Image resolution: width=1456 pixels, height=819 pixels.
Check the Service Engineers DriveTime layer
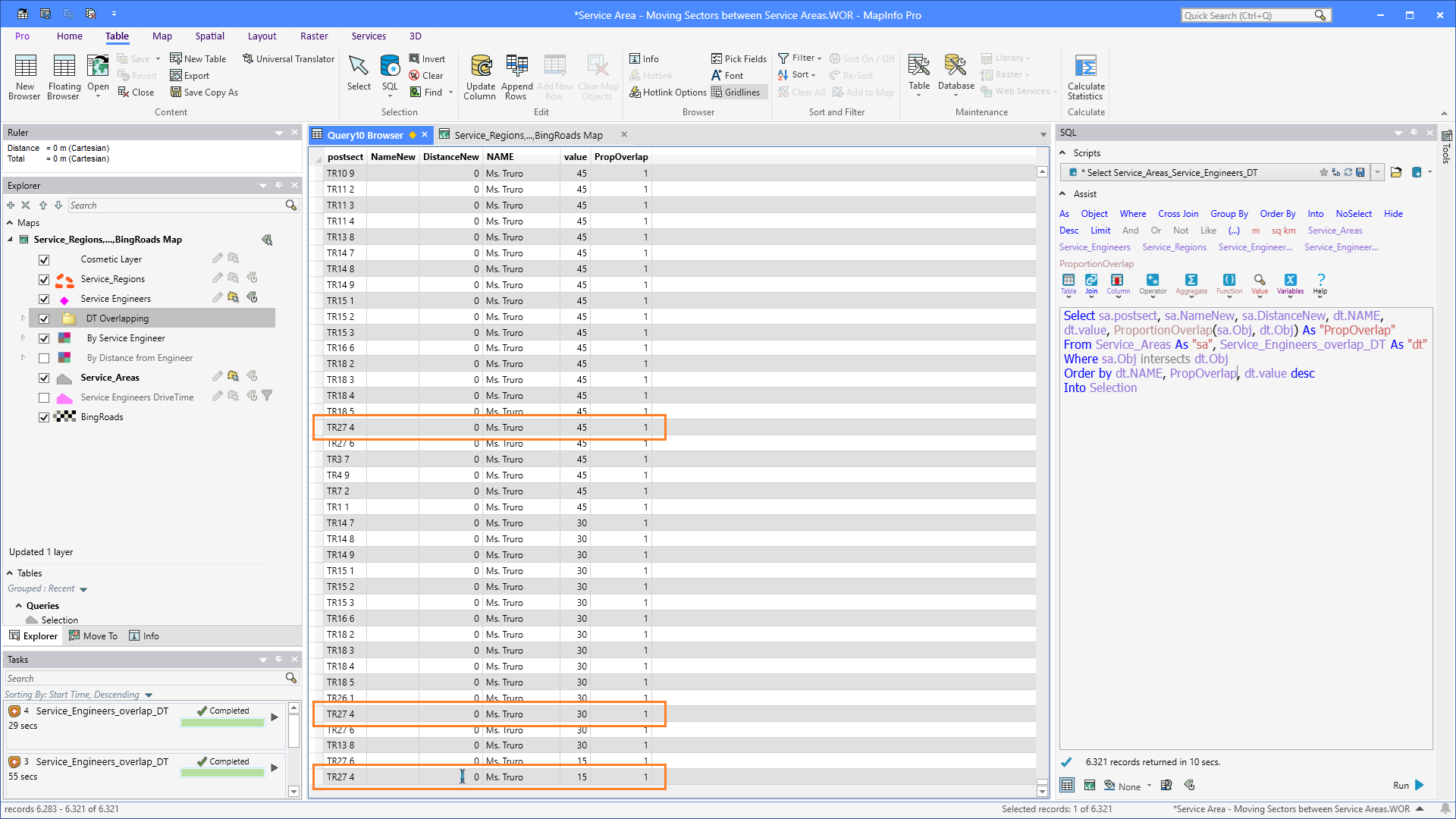point(44,397)
